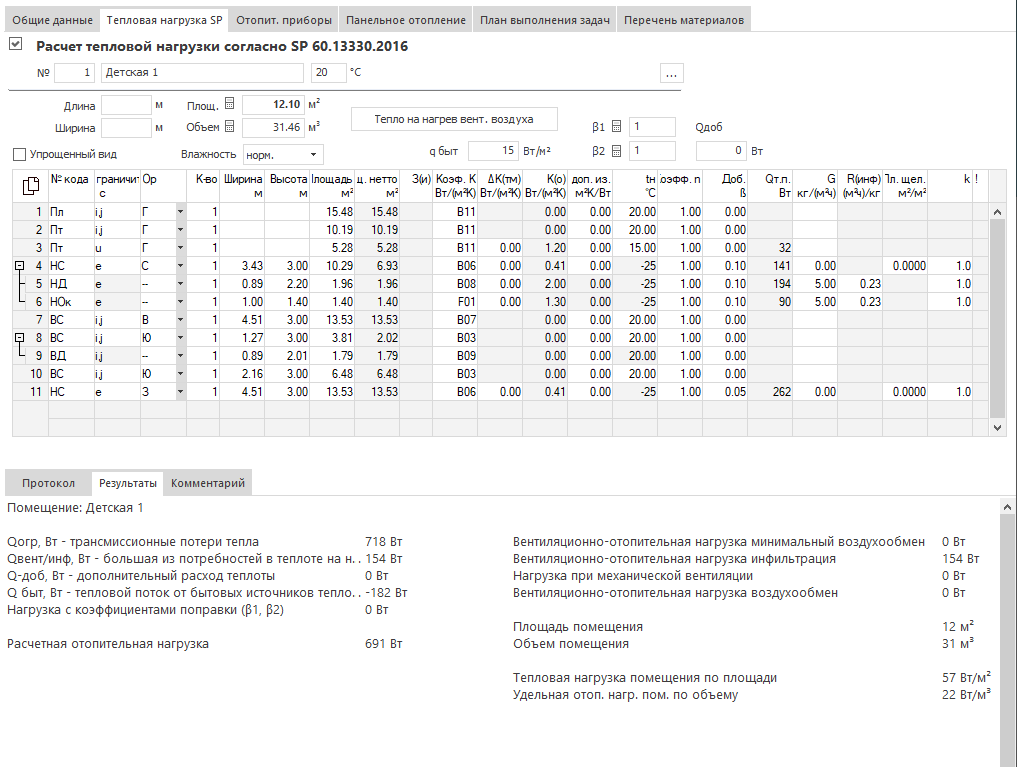The height and width of the screenshot is (767, 1017).
Task: Open orientation dropdown in row 10 ВС
Action: click(x=180, y=374)
